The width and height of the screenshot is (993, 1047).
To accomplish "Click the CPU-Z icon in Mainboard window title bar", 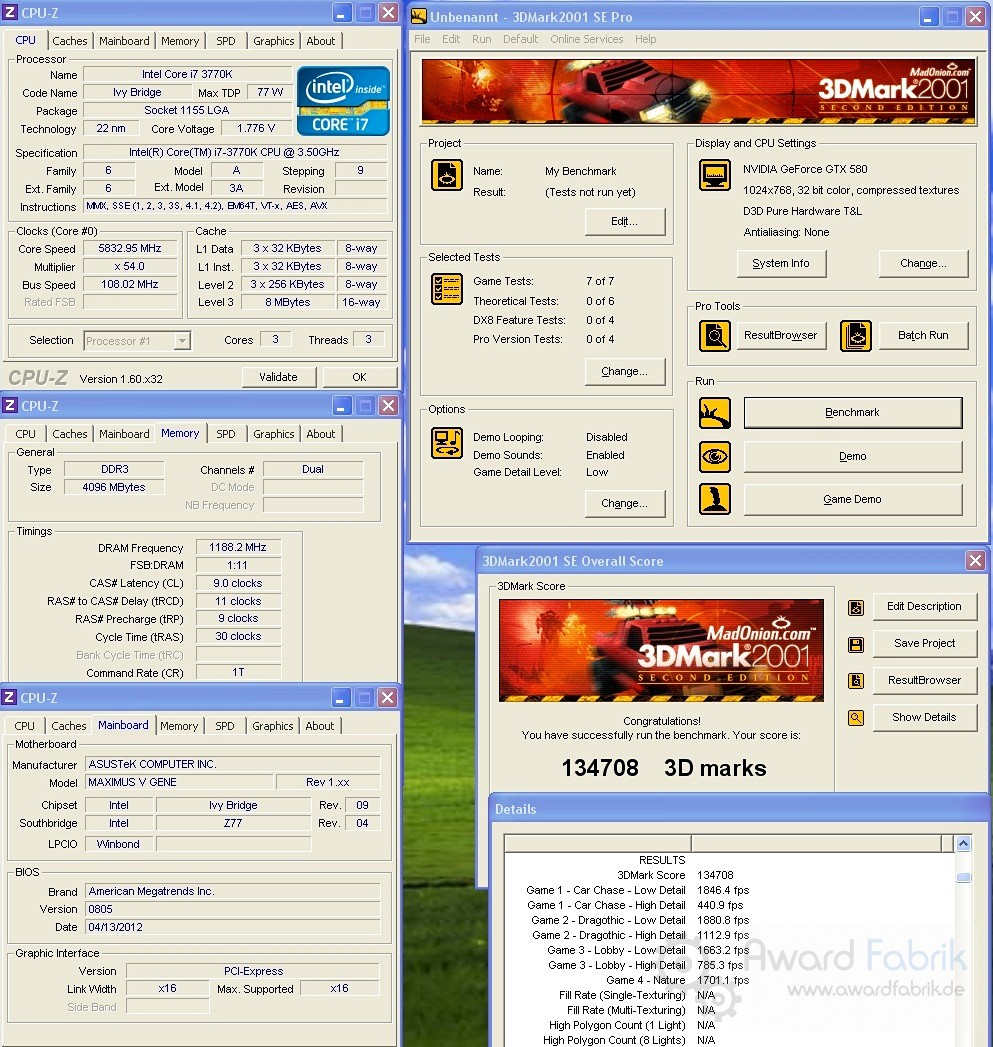I will coord(9,697).
